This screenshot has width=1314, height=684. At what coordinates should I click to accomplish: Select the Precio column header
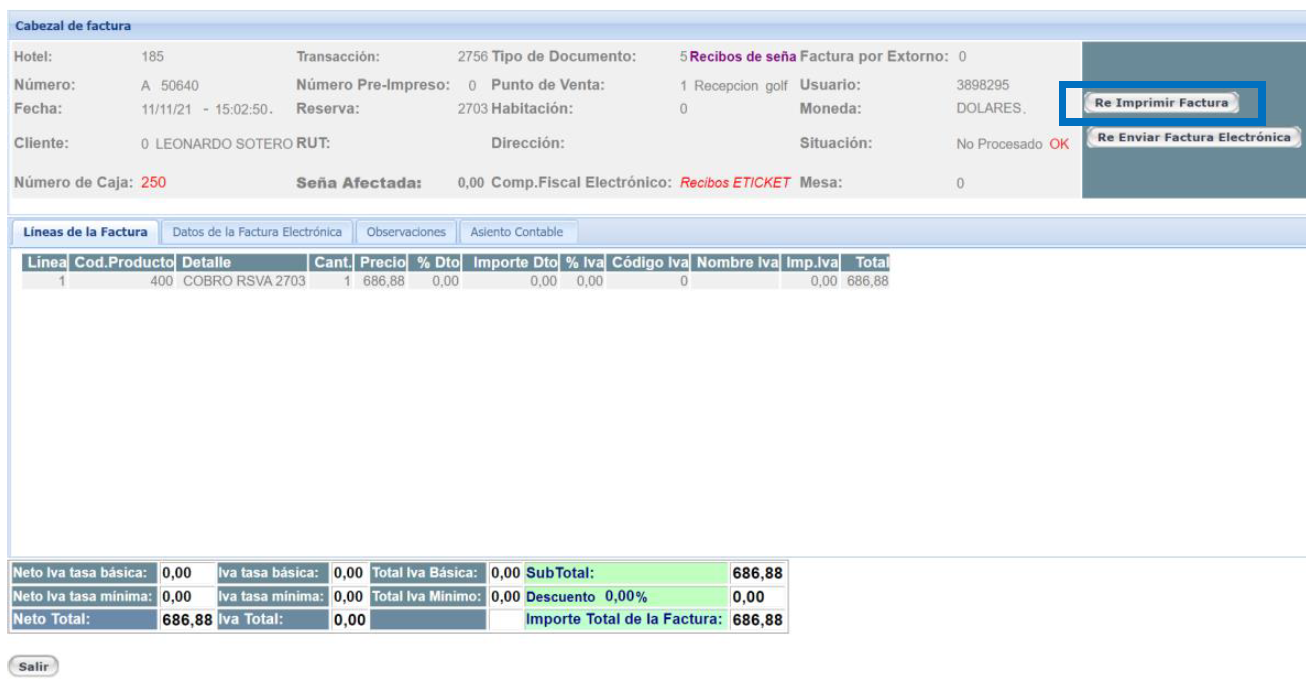coord(383,263)
